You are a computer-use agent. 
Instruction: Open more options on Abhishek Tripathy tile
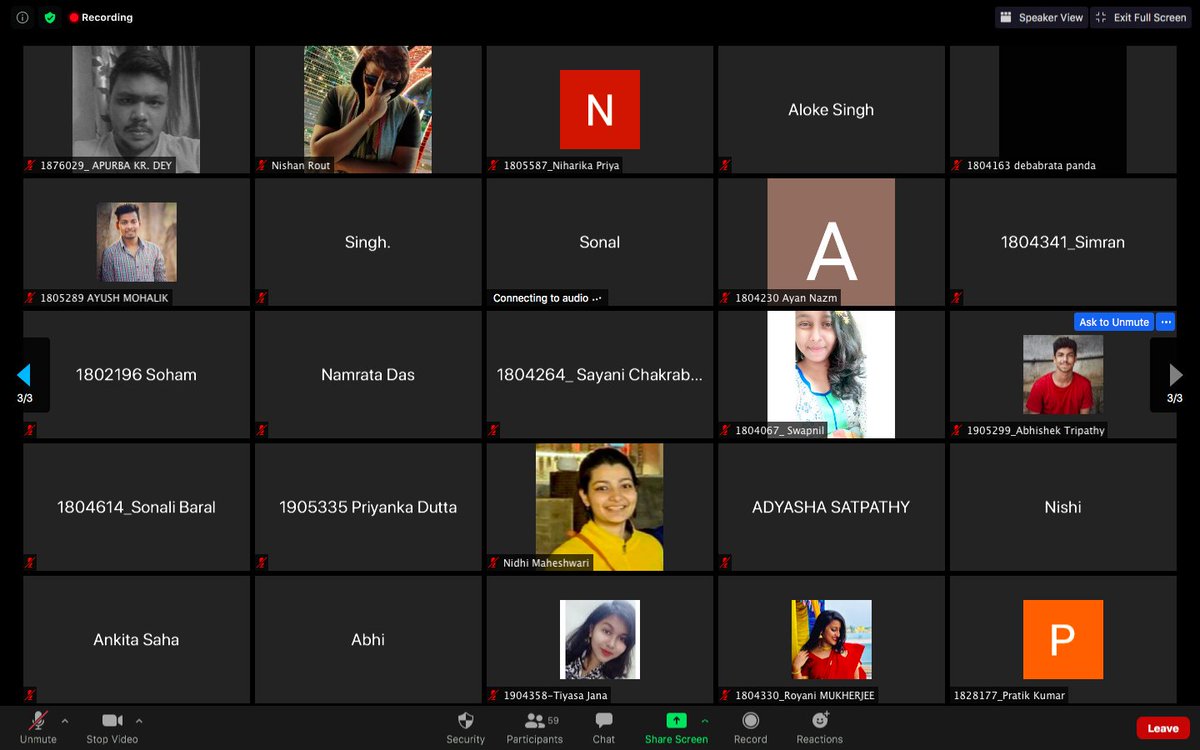pyautogui.click(x=1165, y=322)
